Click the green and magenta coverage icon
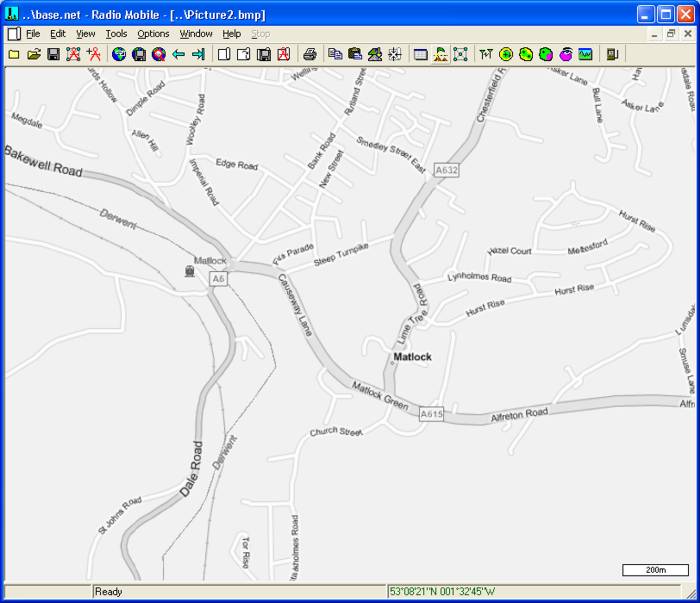The height and width of the screenshot is (603, 700). [x=546, y=54]
